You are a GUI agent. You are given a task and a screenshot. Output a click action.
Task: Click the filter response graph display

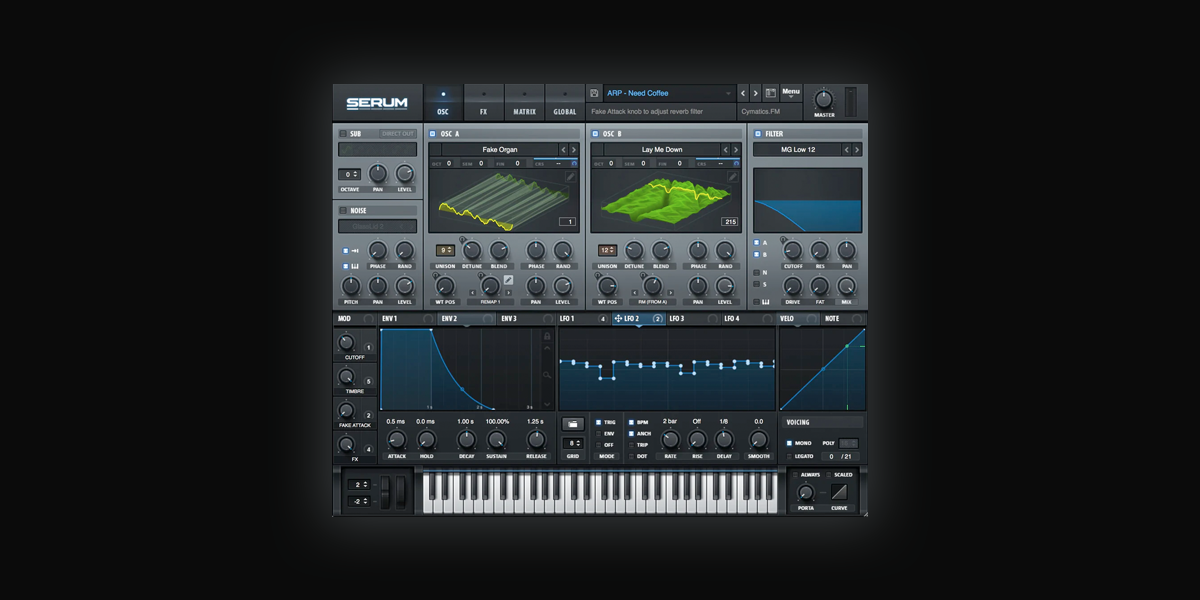click(808, 200)
